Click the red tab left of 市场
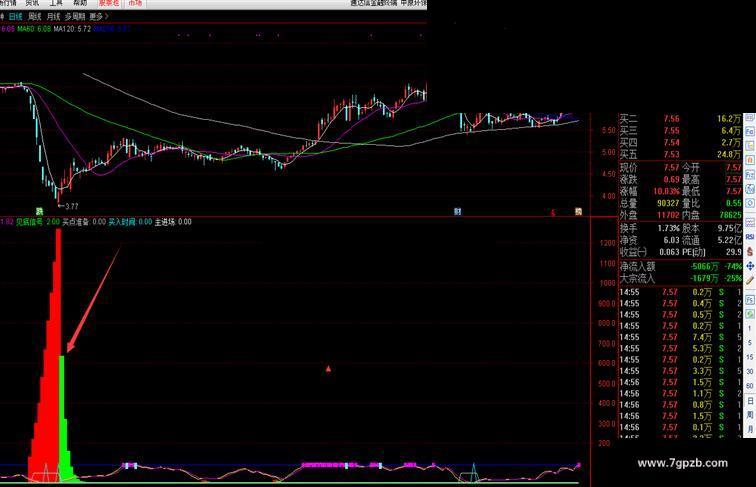 [109, 3]
